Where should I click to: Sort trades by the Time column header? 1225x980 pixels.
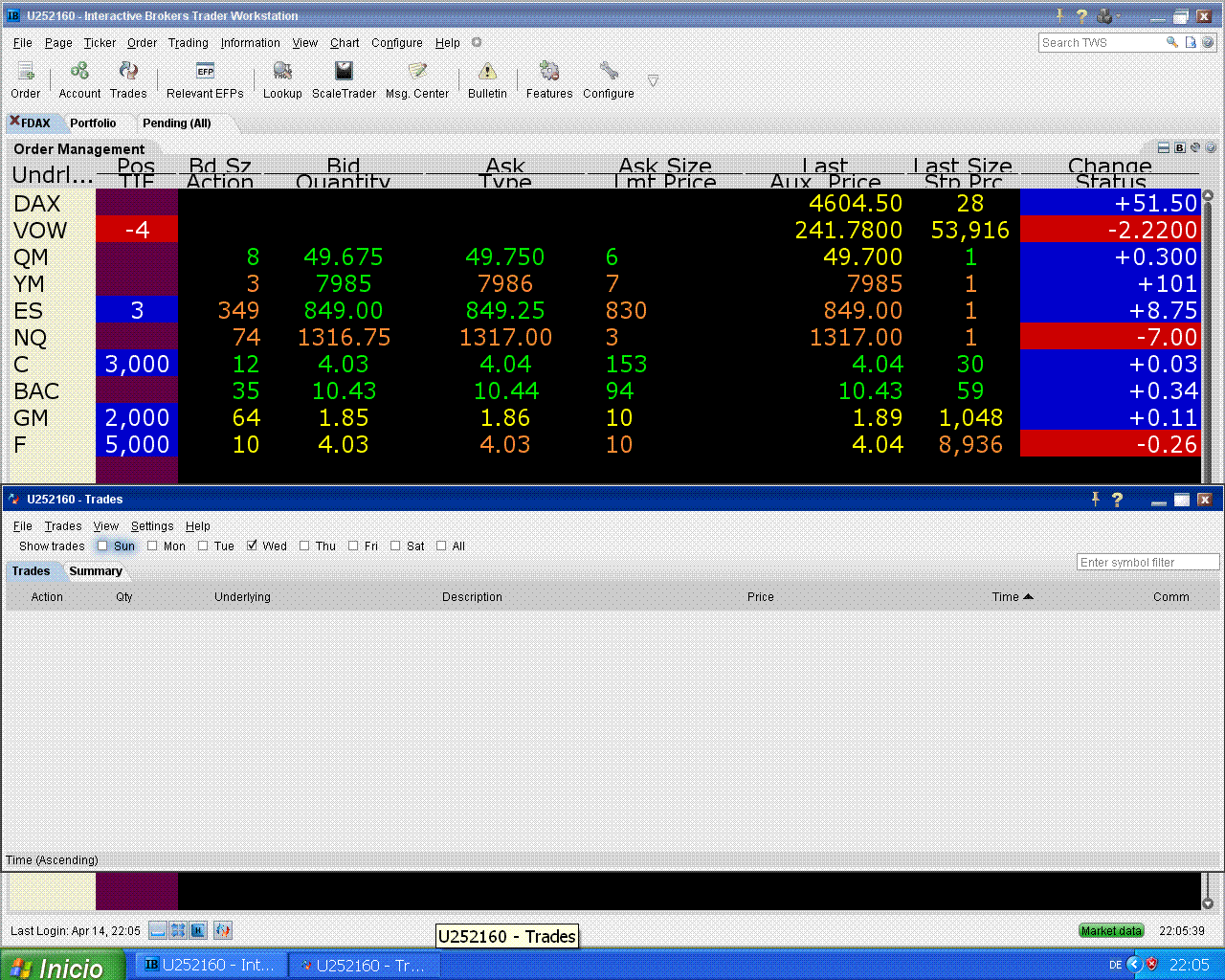[1012, 596]
